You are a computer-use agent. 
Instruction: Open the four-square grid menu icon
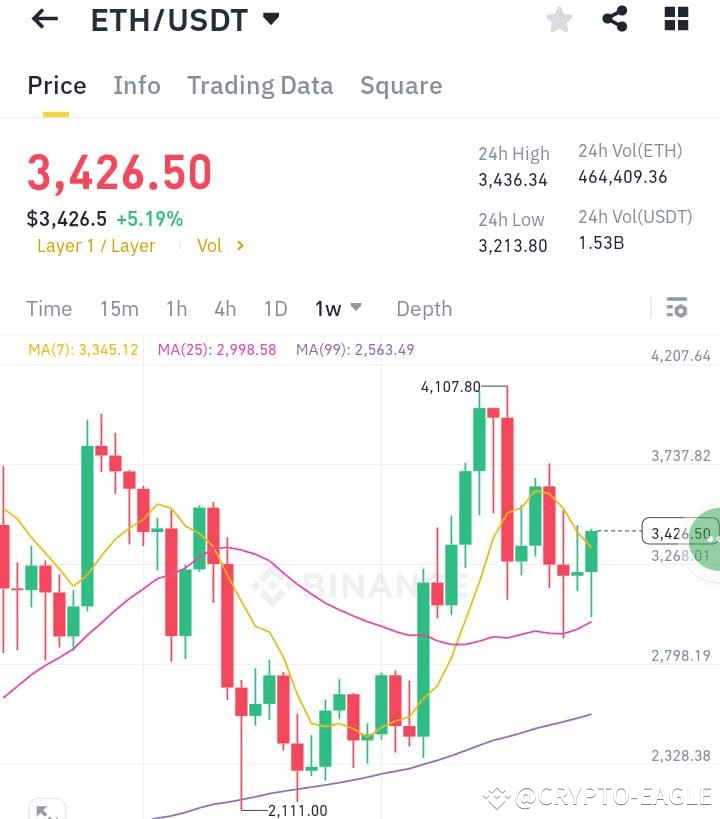tap(676, 19)
